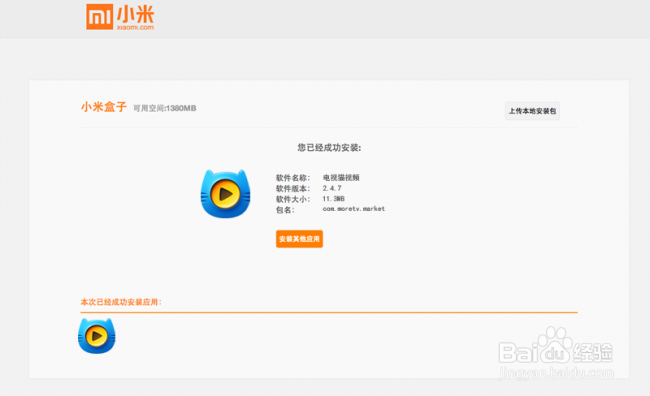
Task: Click the large 电视猫视频 app icon
Action: coord(226,194)
